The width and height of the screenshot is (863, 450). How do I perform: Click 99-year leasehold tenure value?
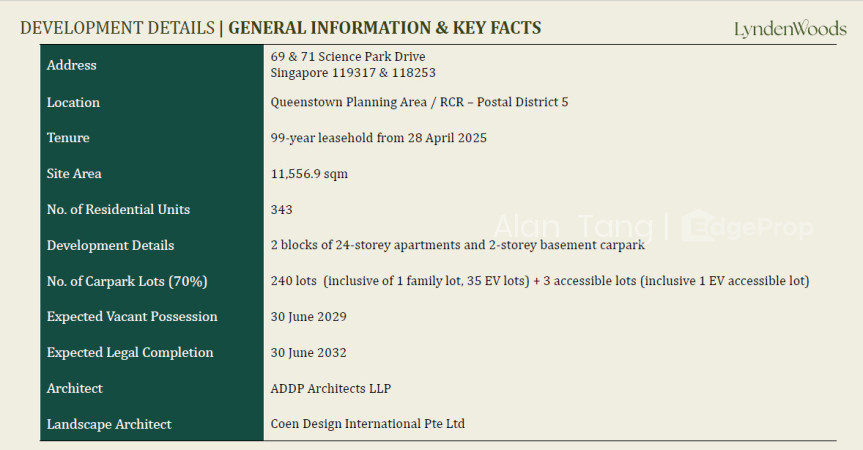tap(379, 138)
